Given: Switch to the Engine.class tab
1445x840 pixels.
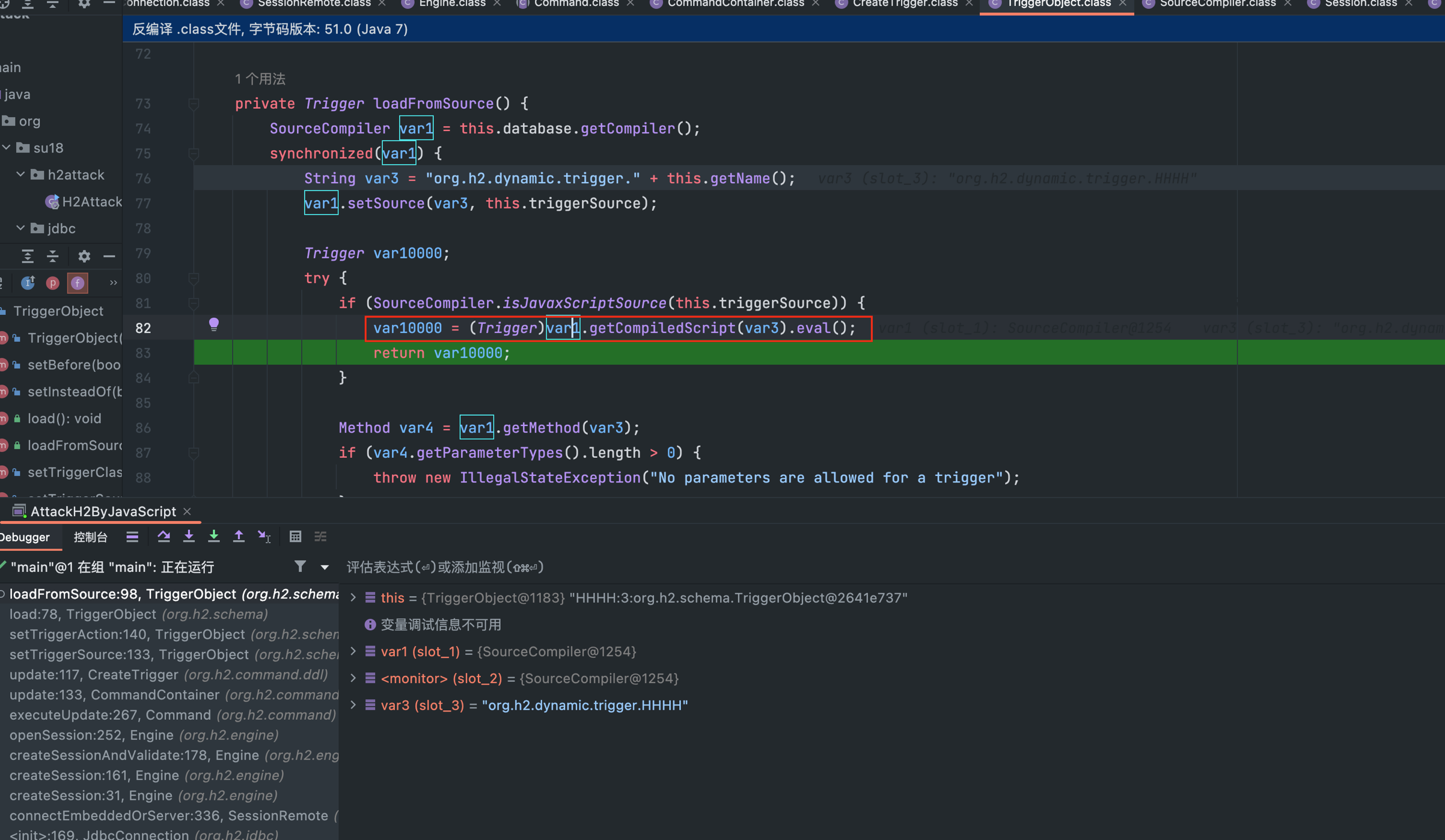Looking at the screenshot, I should click(451, 4).
